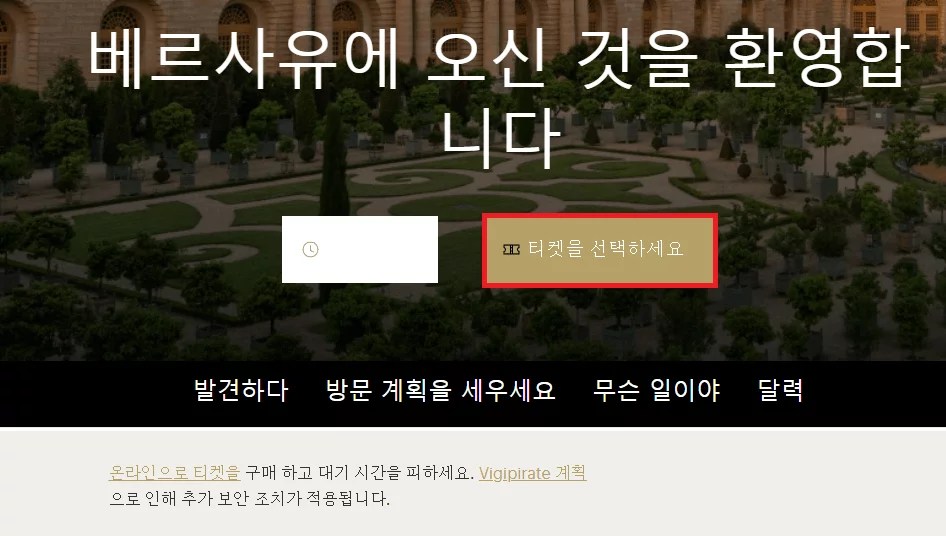Open the 발견하다 menu item
The height and width of the screenshot is (536, 946).
(241, 390)
